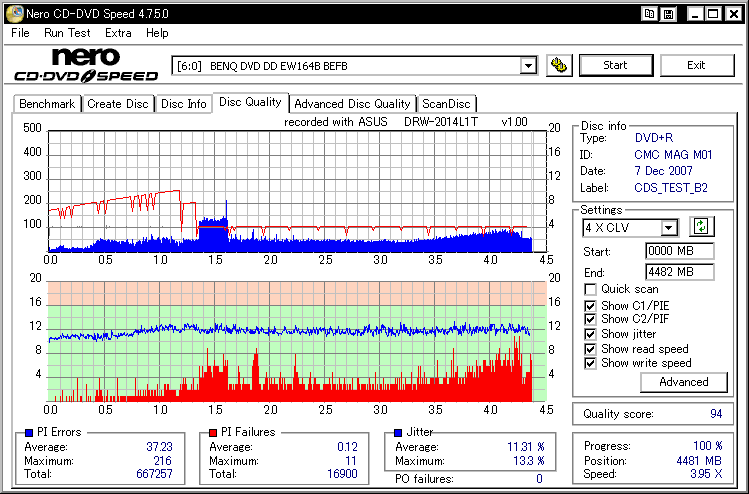Screen dimensions: 749x494
Task: Toggle Show read speed checkbox
Action: 590,349
